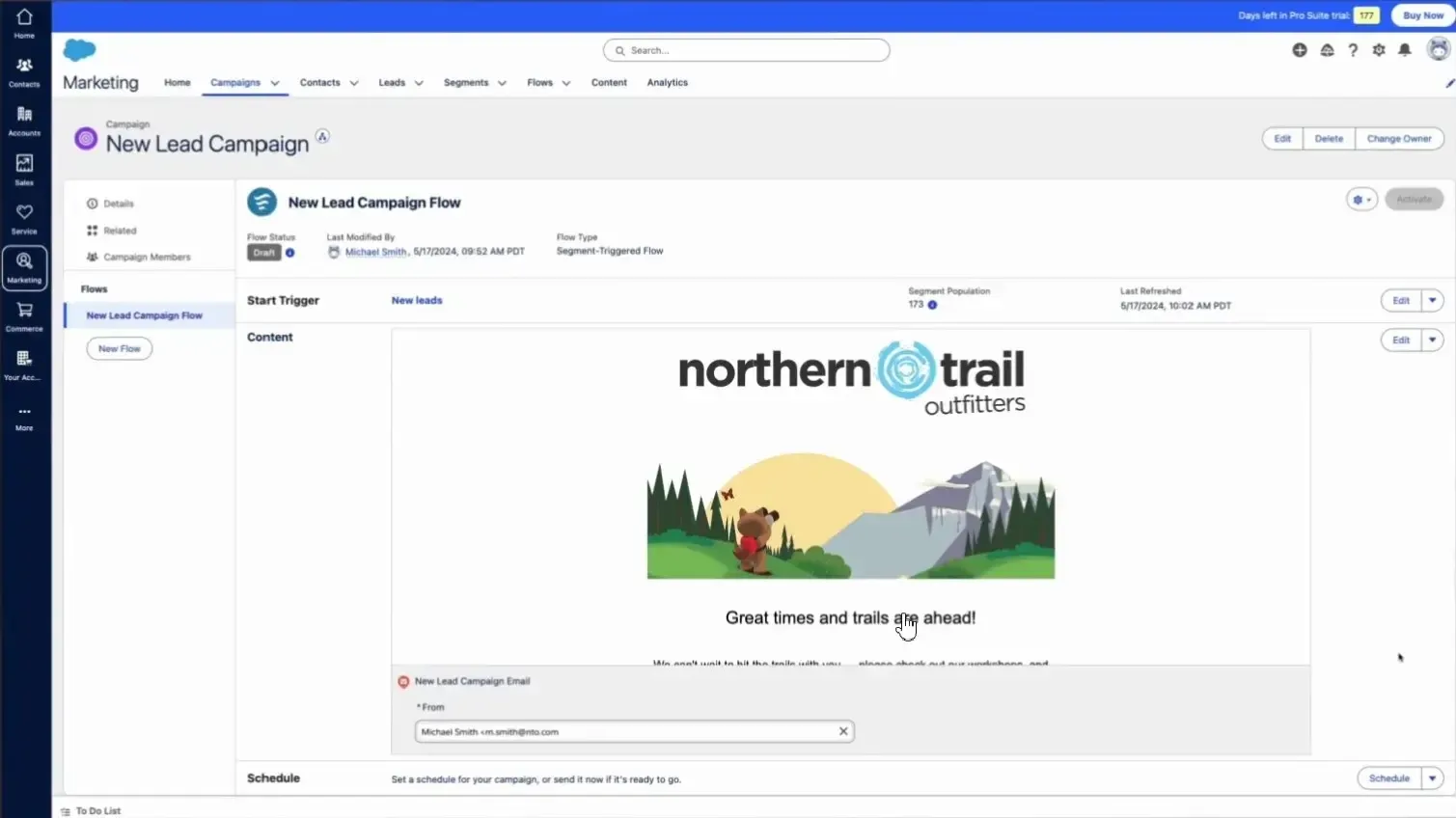This screenshot has height=818, width=1456.
Task: Open the Content nav tab
Action: pos(609,83)
